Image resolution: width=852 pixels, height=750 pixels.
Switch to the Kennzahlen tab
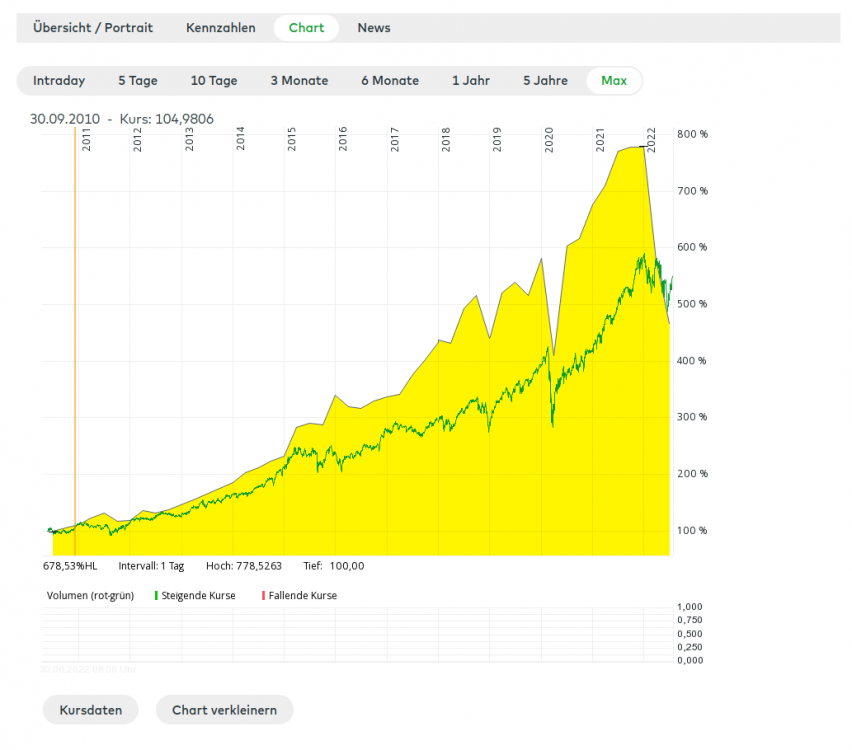[220, 28]
